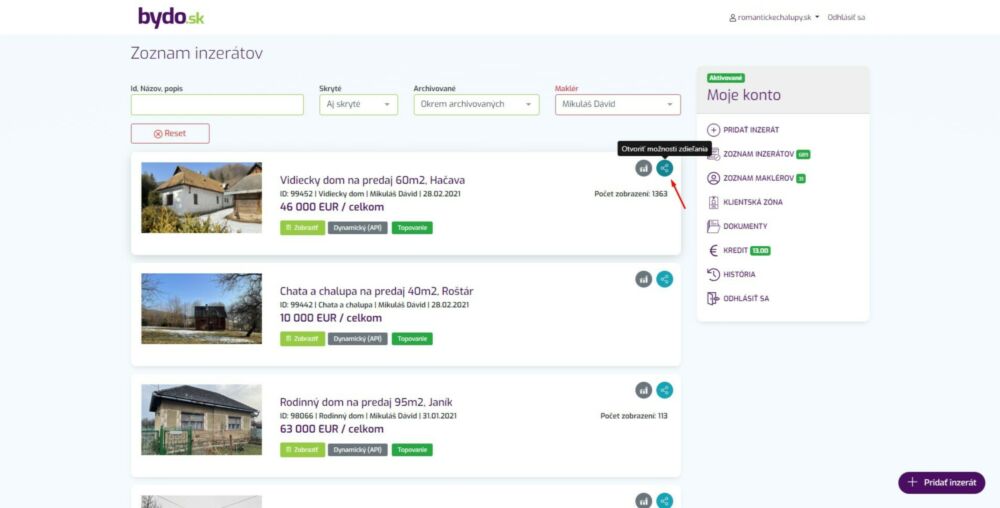The width and height of the screenshot is (1000, 508).
Task: Open statistics icon for Rodinný dom listing
Action: [644, 390]
